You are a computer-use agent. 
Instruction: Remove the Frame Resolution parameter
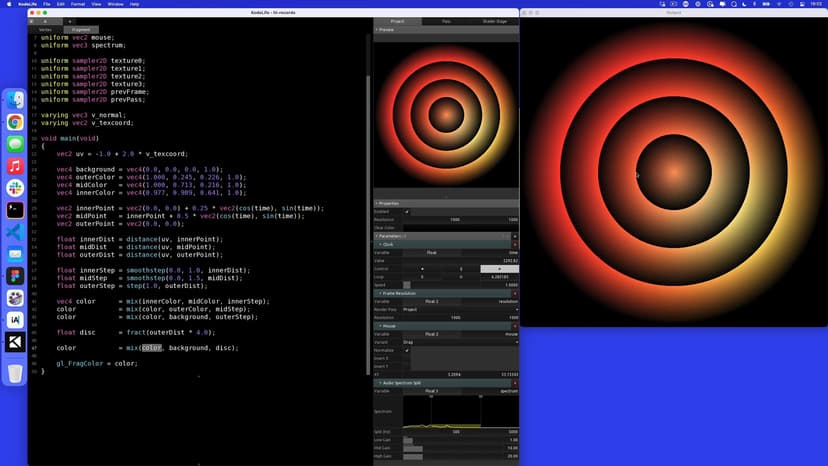coord(515,293)
